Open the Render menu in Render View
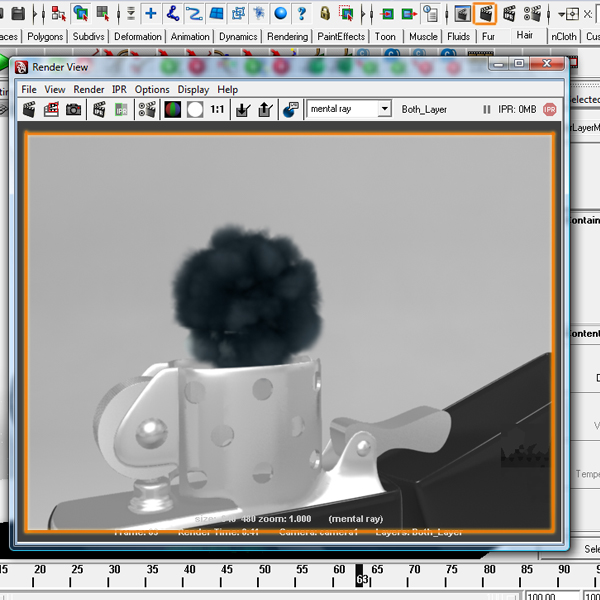Viewport: 600px width, 600px height. click(x=89, y=90)
